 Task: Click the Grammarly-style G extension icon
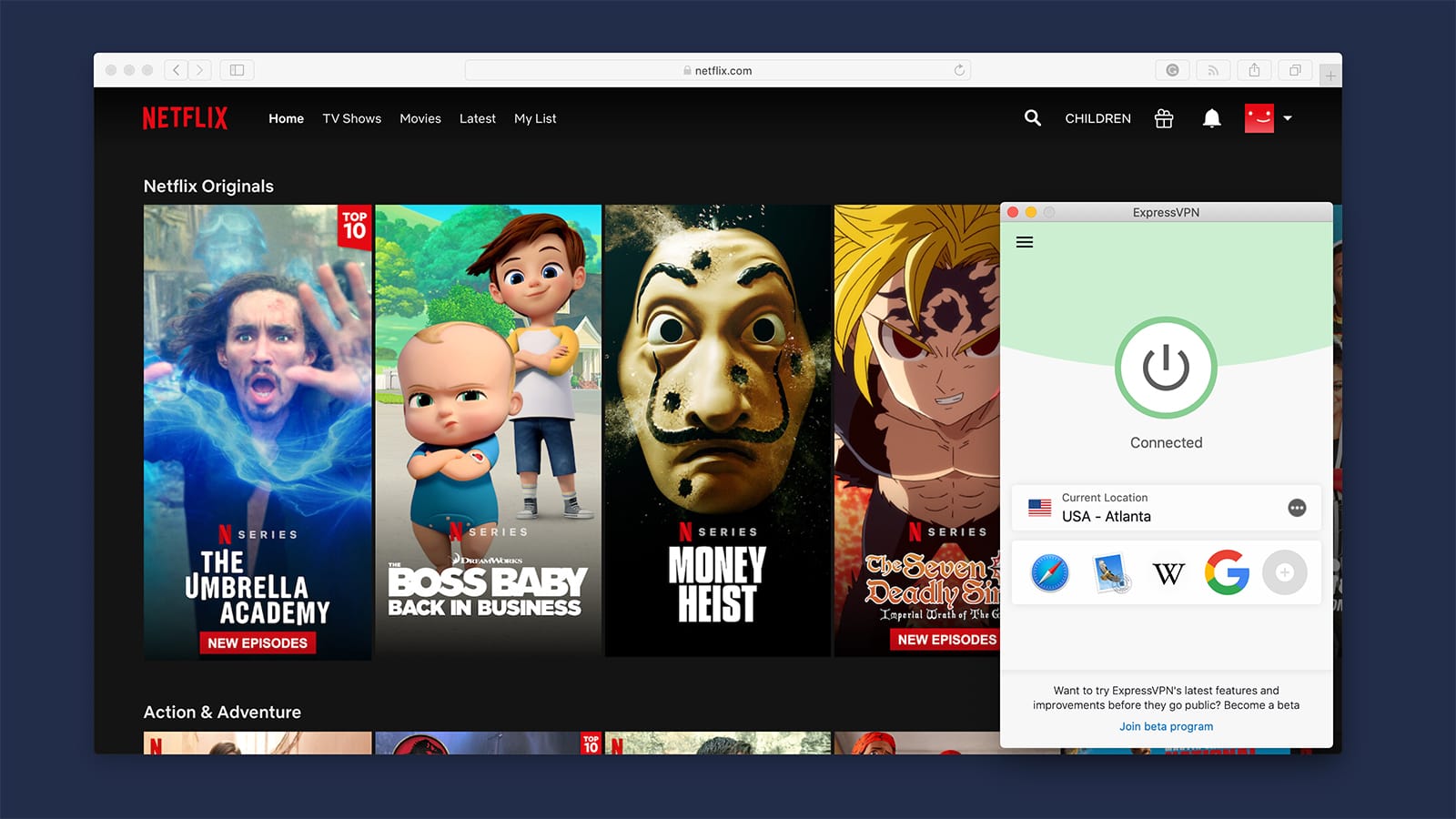tap(1172, 70)
